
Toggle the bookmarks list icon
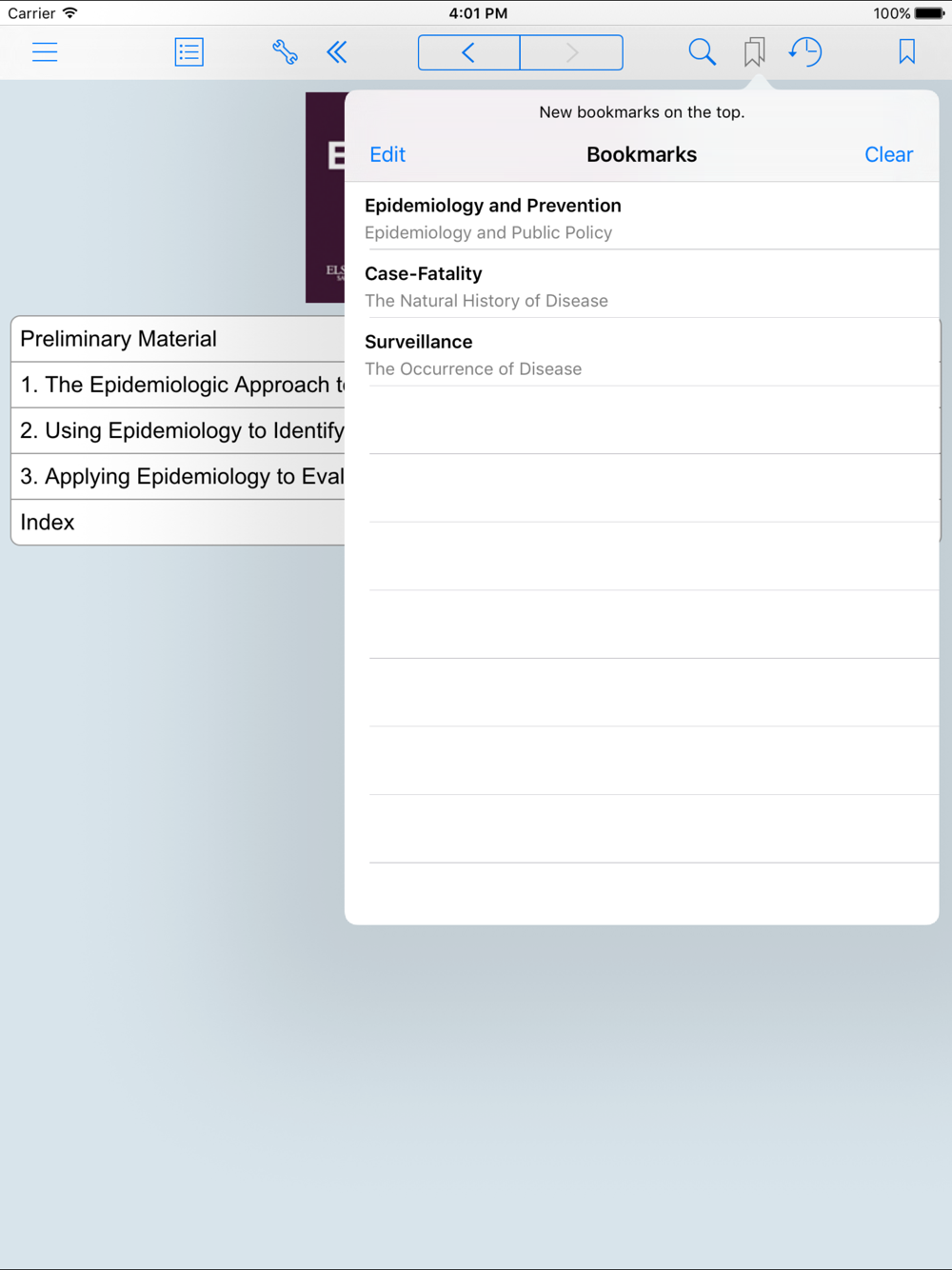[754, 52]
